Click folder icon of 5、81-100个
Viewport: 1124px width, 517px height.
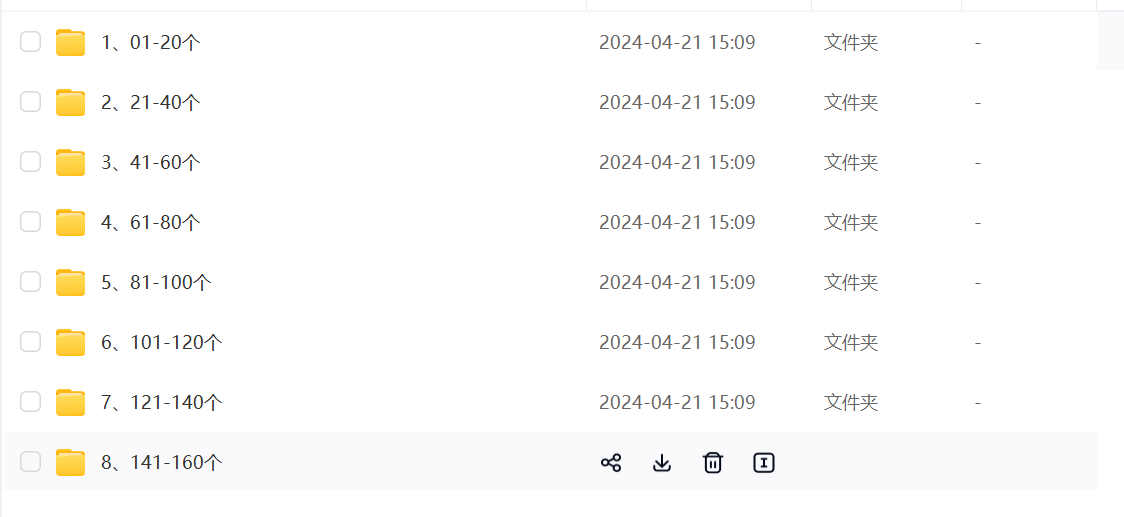tap(70, 282)
